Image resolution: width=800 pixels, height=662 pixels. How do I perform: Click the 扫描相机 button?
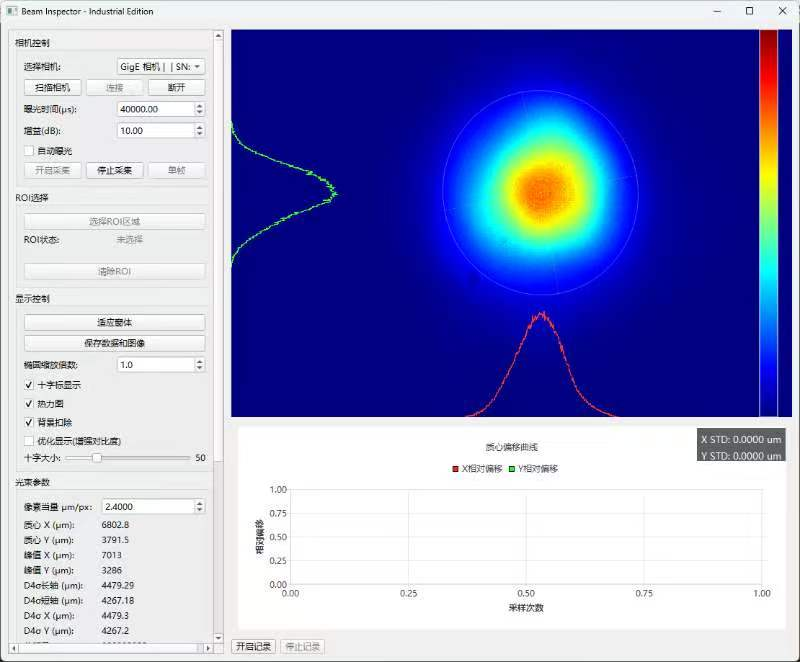tap(53, 88)
